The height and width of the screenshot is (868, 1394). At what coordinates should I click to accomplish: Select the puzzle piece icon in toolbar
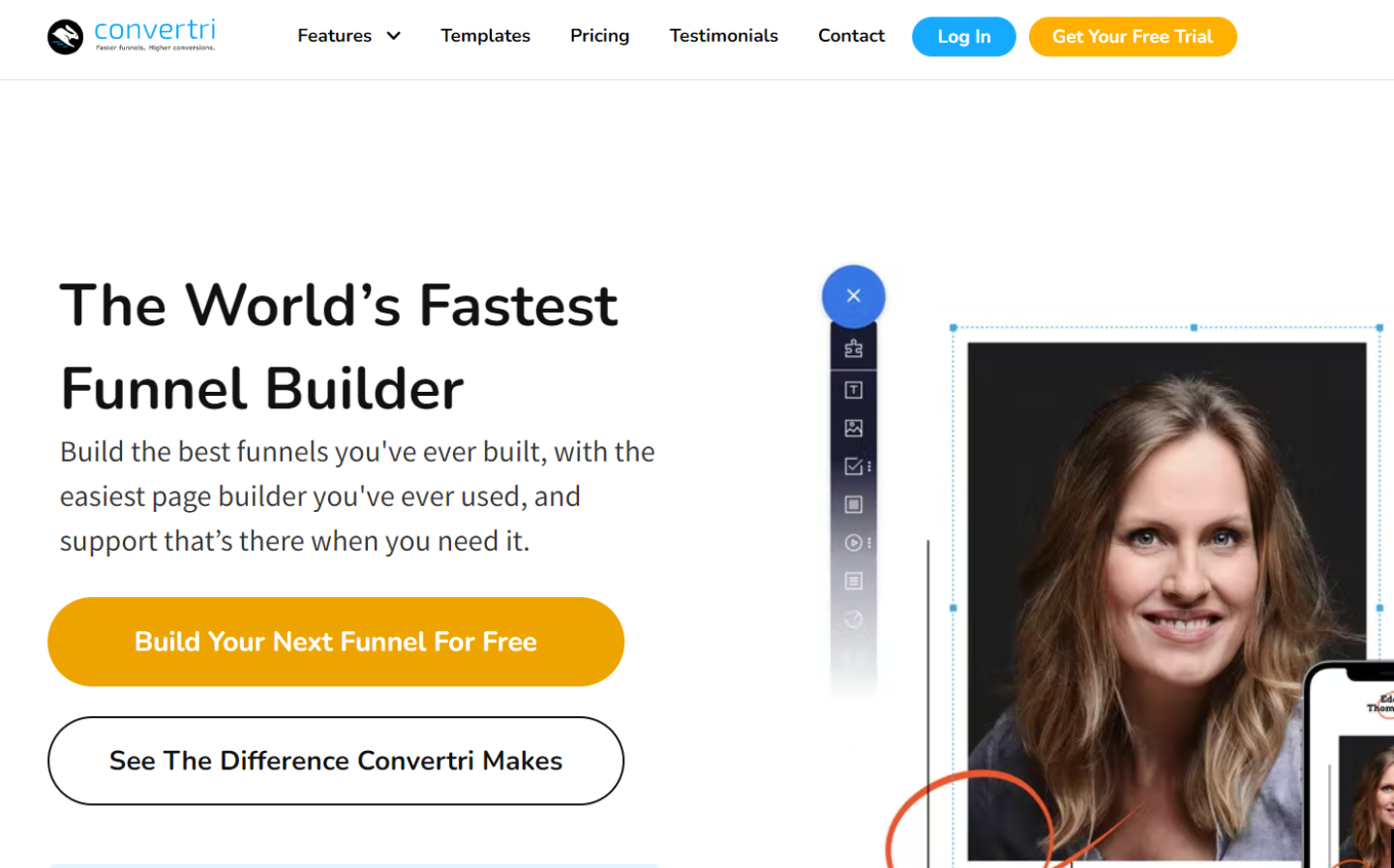pos(853,348)
